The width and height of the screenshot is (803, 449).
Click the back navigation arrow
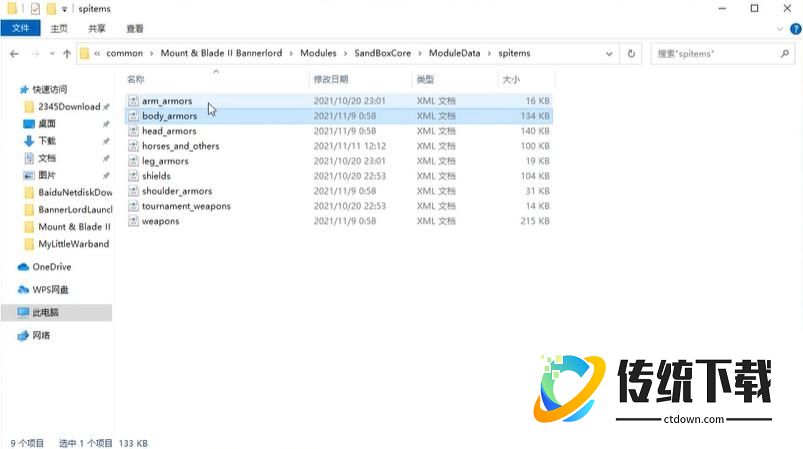16,53
